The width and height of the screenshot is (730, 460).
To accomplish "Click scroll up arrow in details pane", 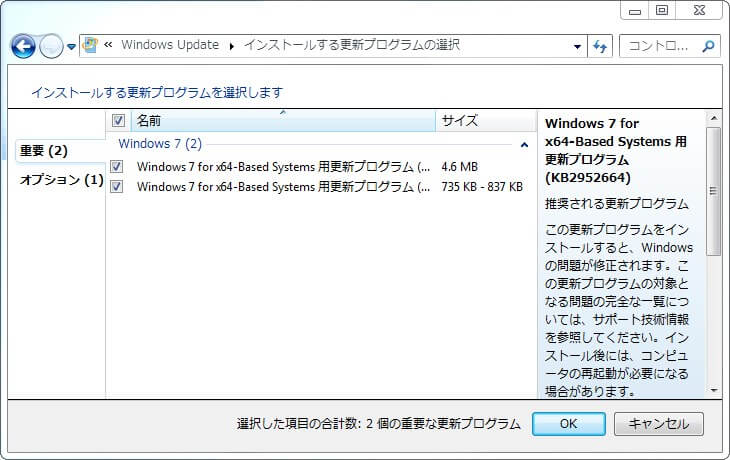I will (714, 119).
